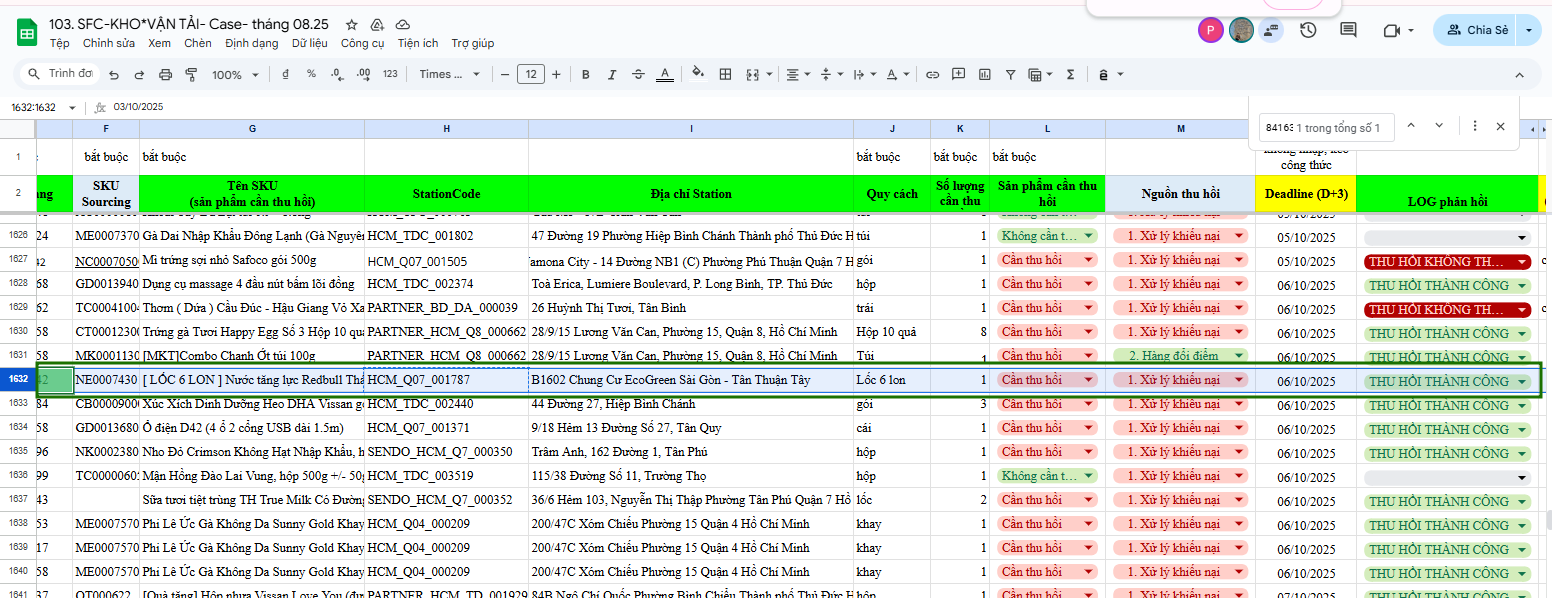Open the Times font dropdown
Screen dimensions: 1552x598
[x=449, y=75]
